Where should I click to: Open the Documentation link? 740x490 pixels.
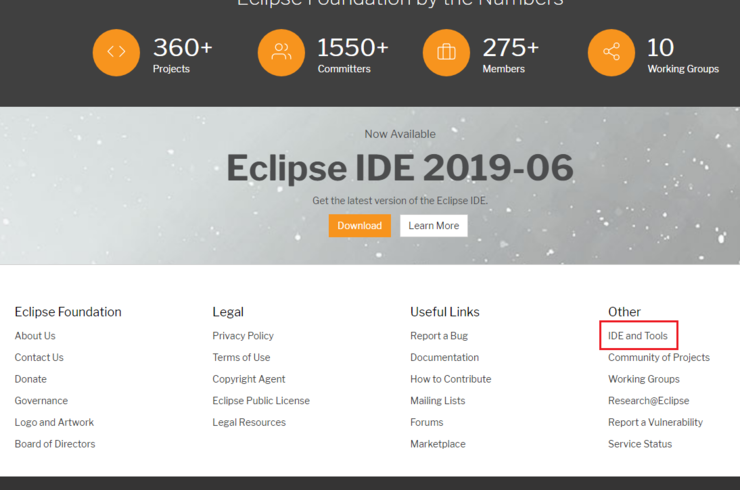tap(445, 357)
